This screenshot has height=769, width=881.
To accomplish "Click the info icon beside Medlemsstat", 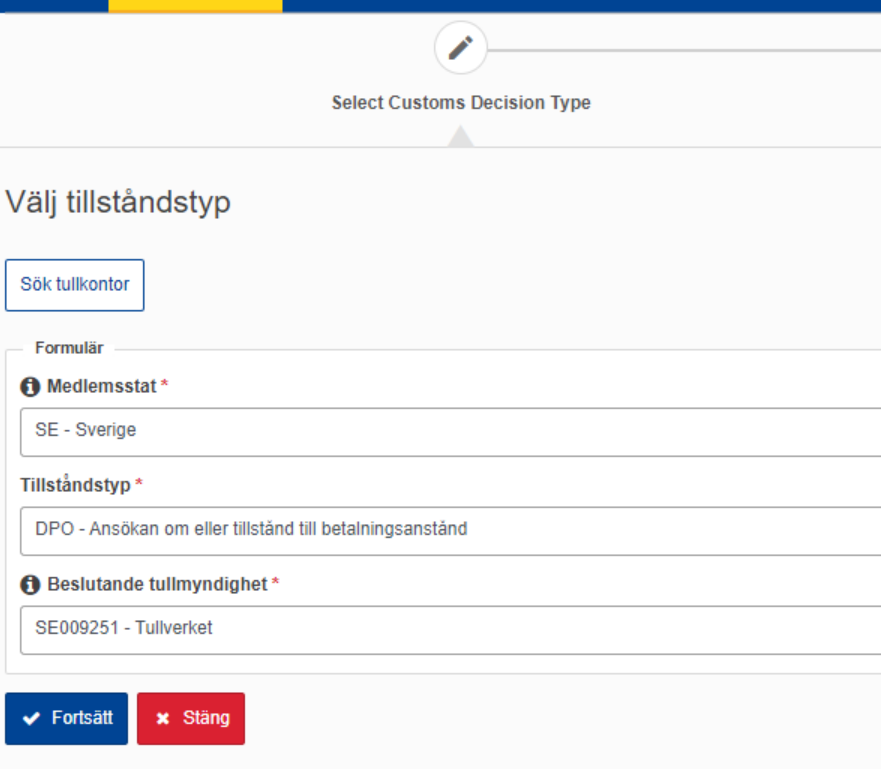I will point(30,386).
